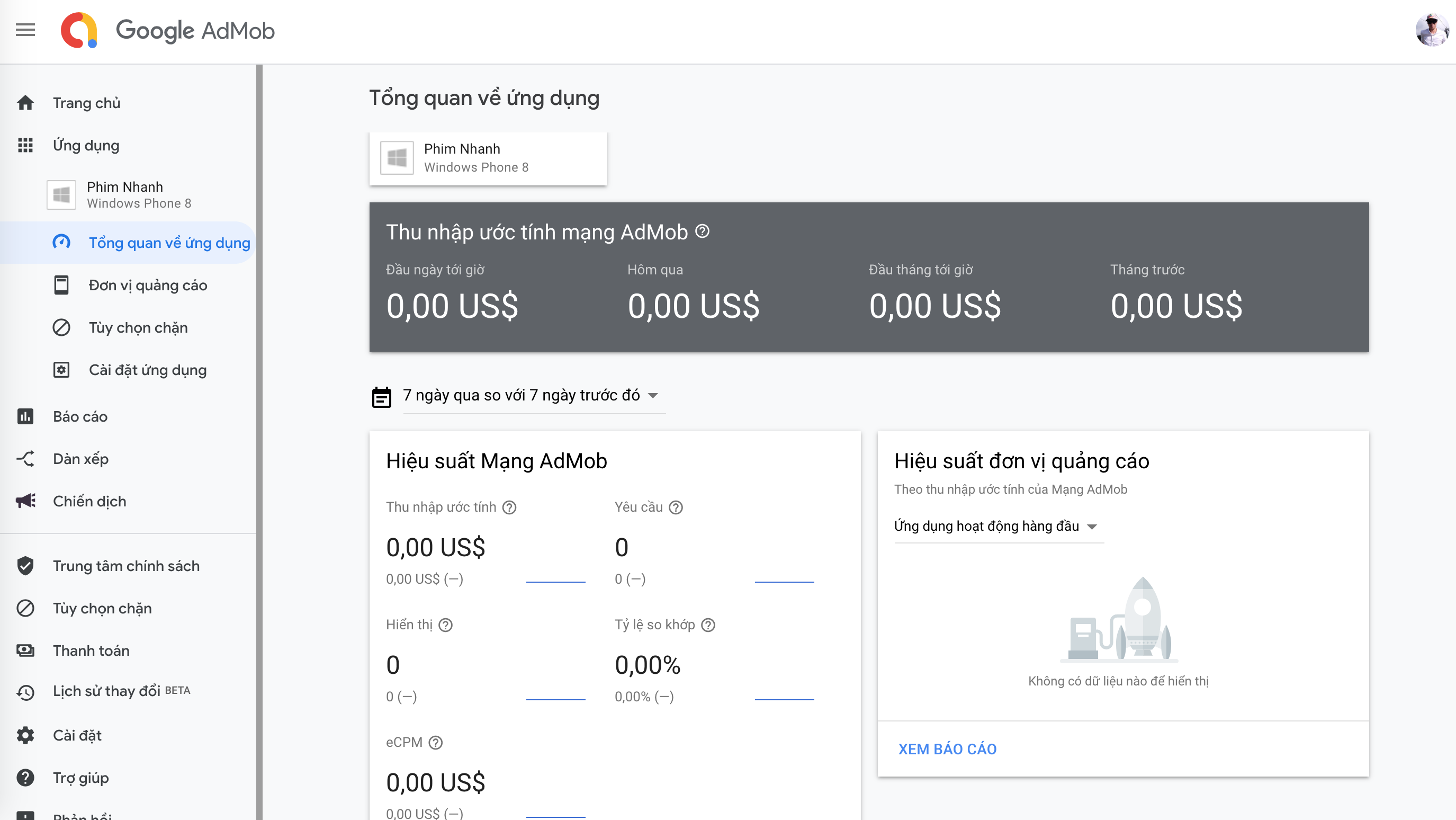Screen dimensions: 1456x820
Task: Select Phim Nhanh app in sidebar
Action: [x=124, y=194]
